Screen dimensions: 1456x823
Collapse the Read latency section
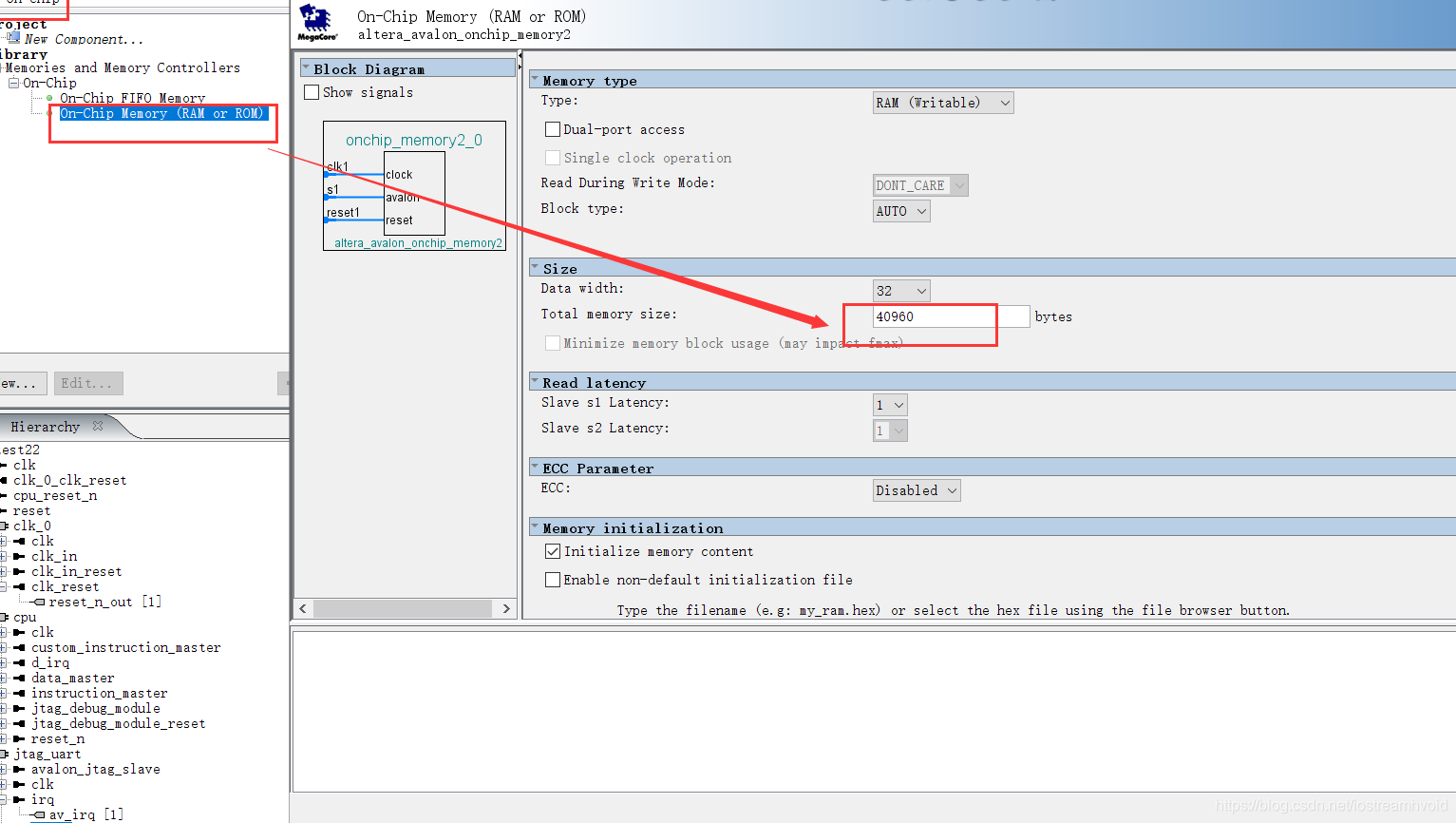click(536, 382)
